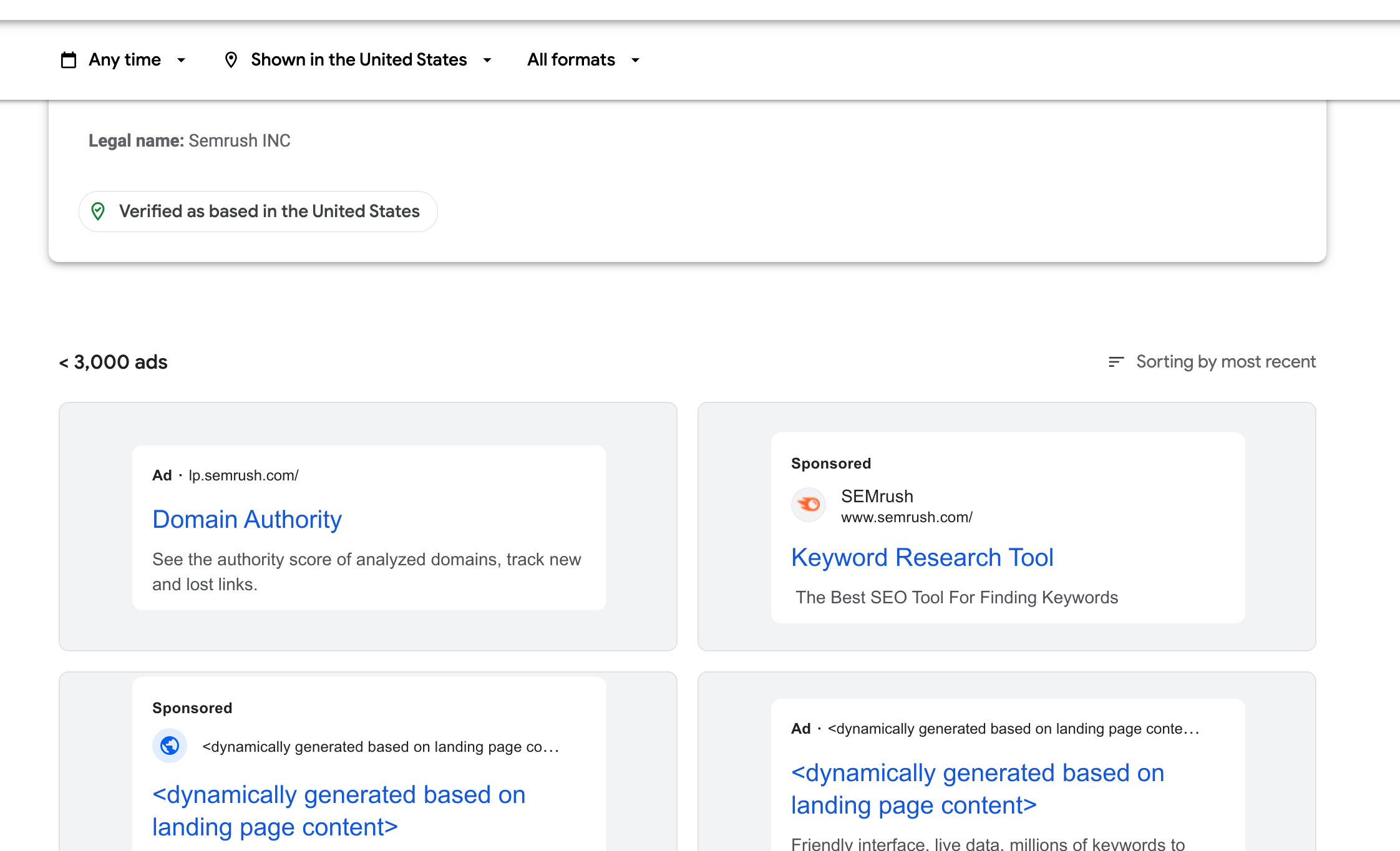Click the calendar icon beside Any time
This screenshot has width=1400, height=851.
69,60
